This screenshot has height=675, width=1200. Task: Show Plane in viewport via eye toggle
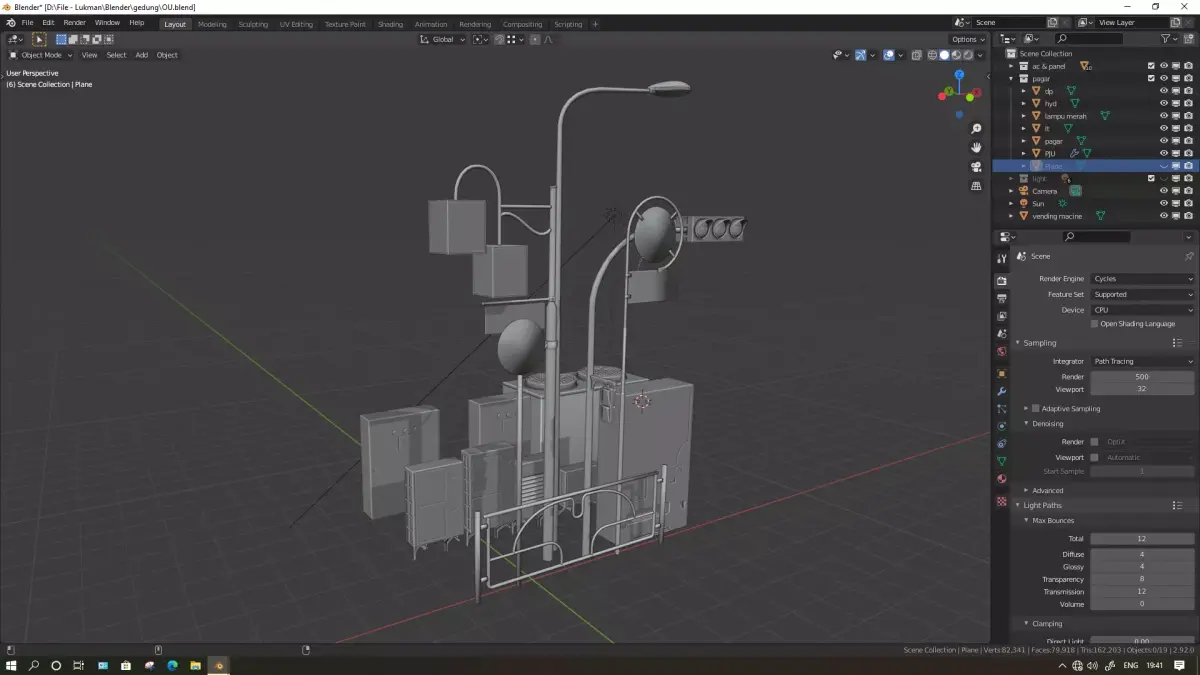point(1163,166)
